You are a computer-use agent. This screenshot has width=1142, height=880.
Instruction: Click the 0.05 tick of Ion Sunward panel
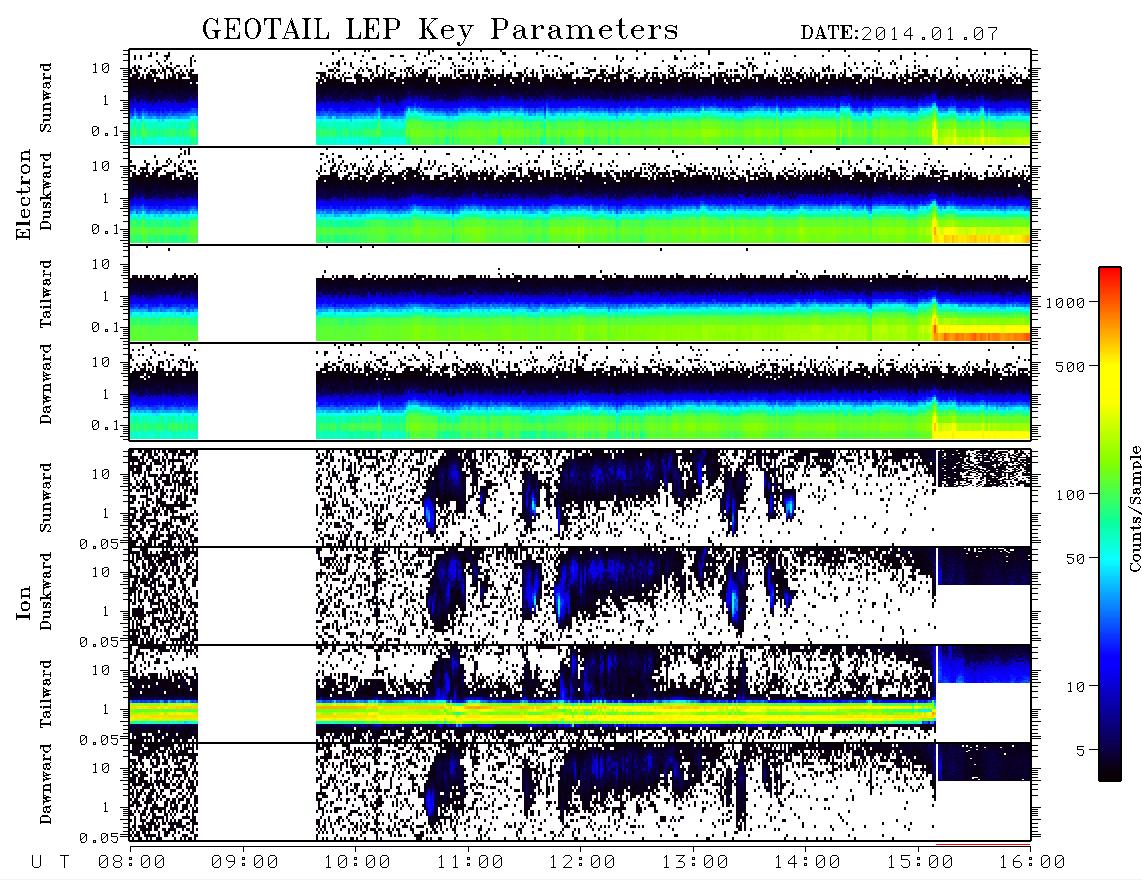(98, 543)
